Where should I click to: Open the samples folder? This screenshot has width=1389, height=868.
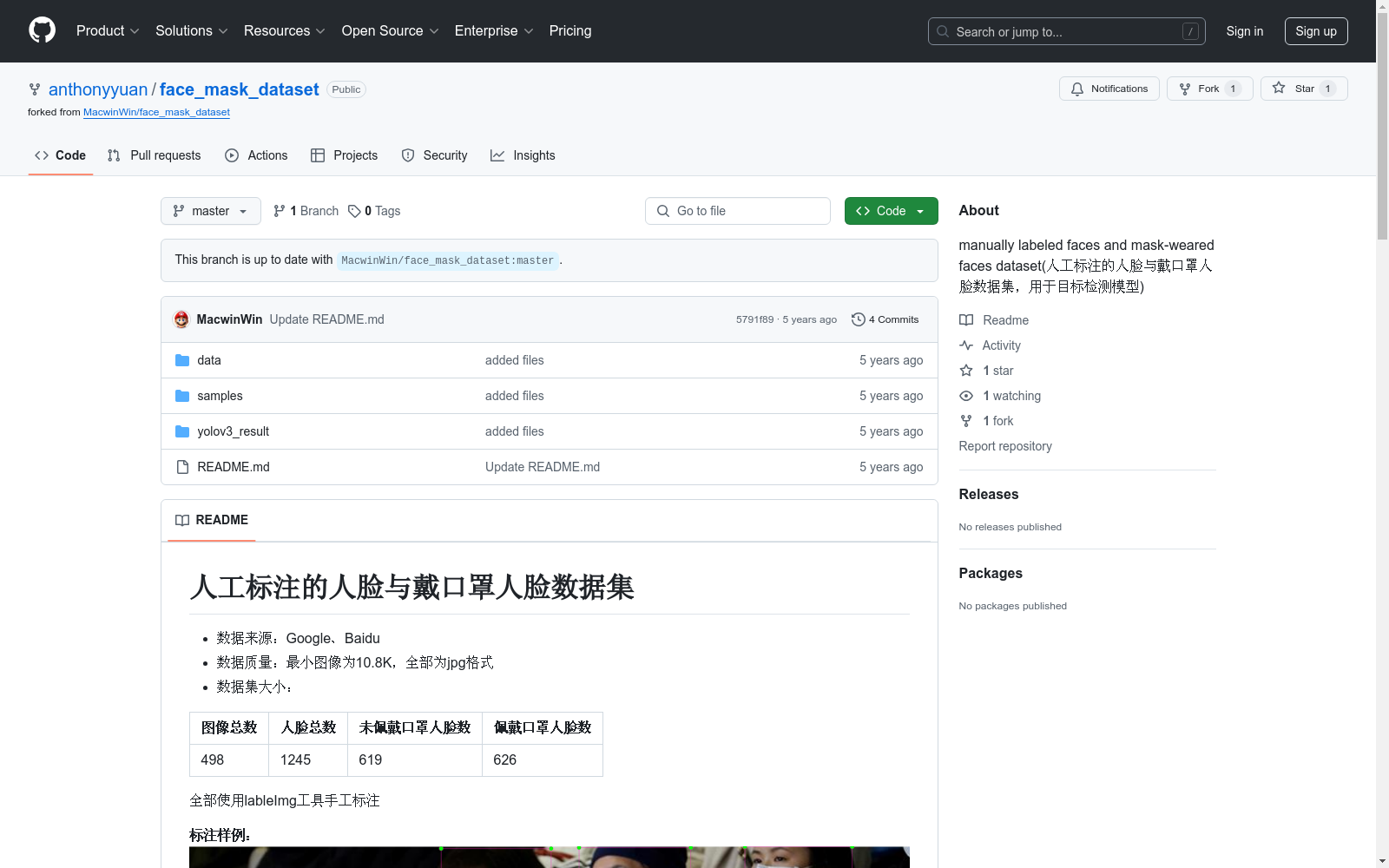pos(220,396)
